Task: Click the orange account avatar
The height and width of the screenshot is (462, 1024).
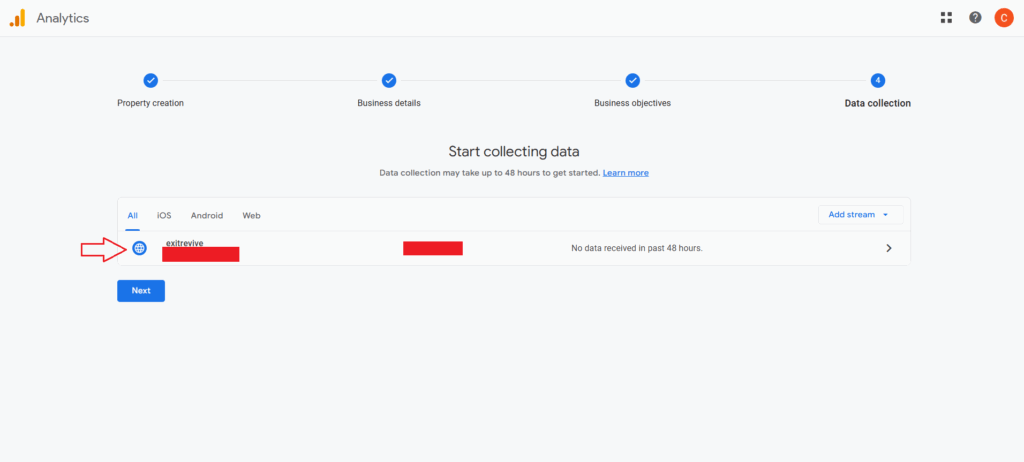Action: (1003, 18)
